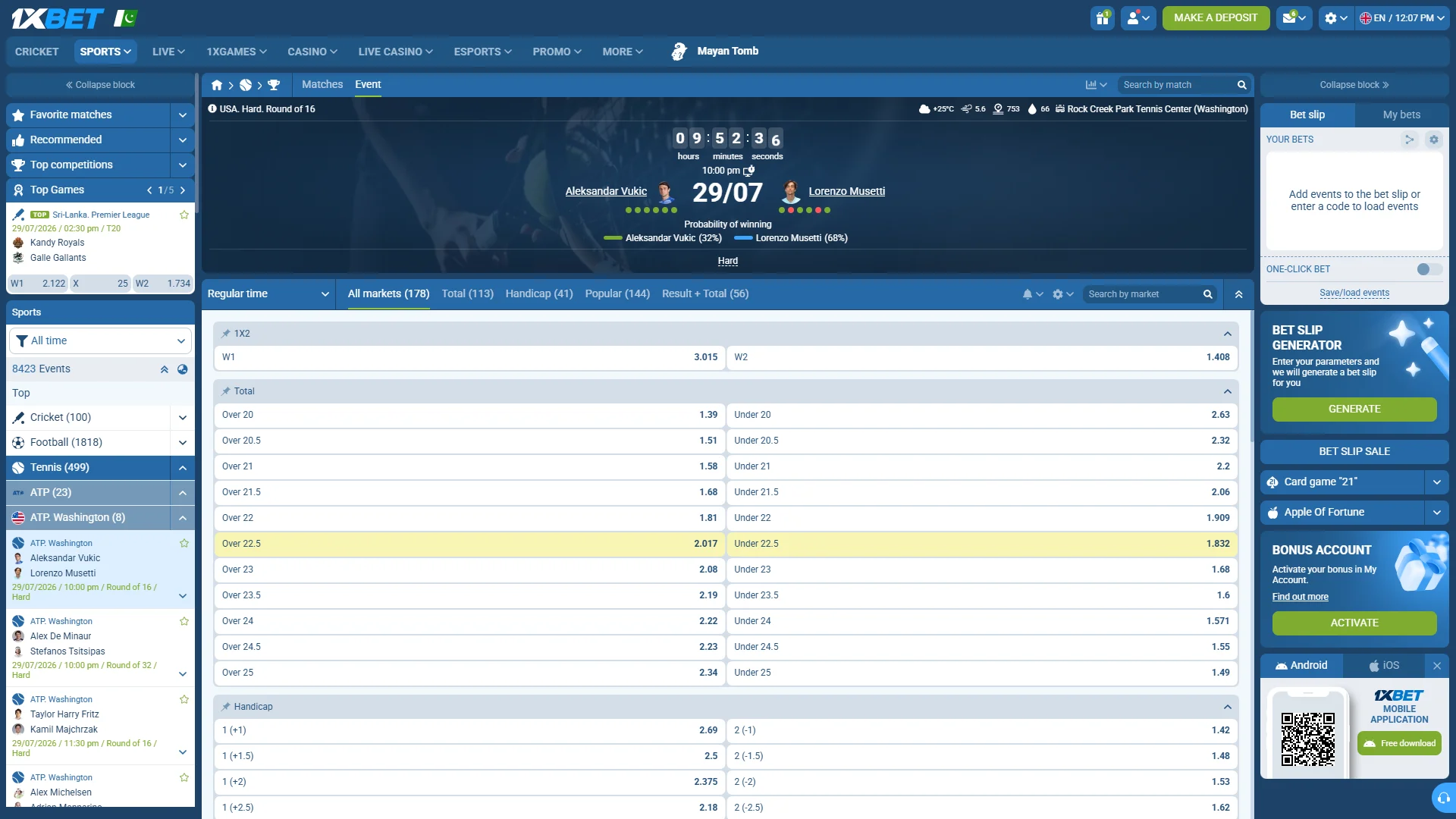This screenshot has height=819, width=1456.
Task: Click the Free download button
Action: (1399, 744)
